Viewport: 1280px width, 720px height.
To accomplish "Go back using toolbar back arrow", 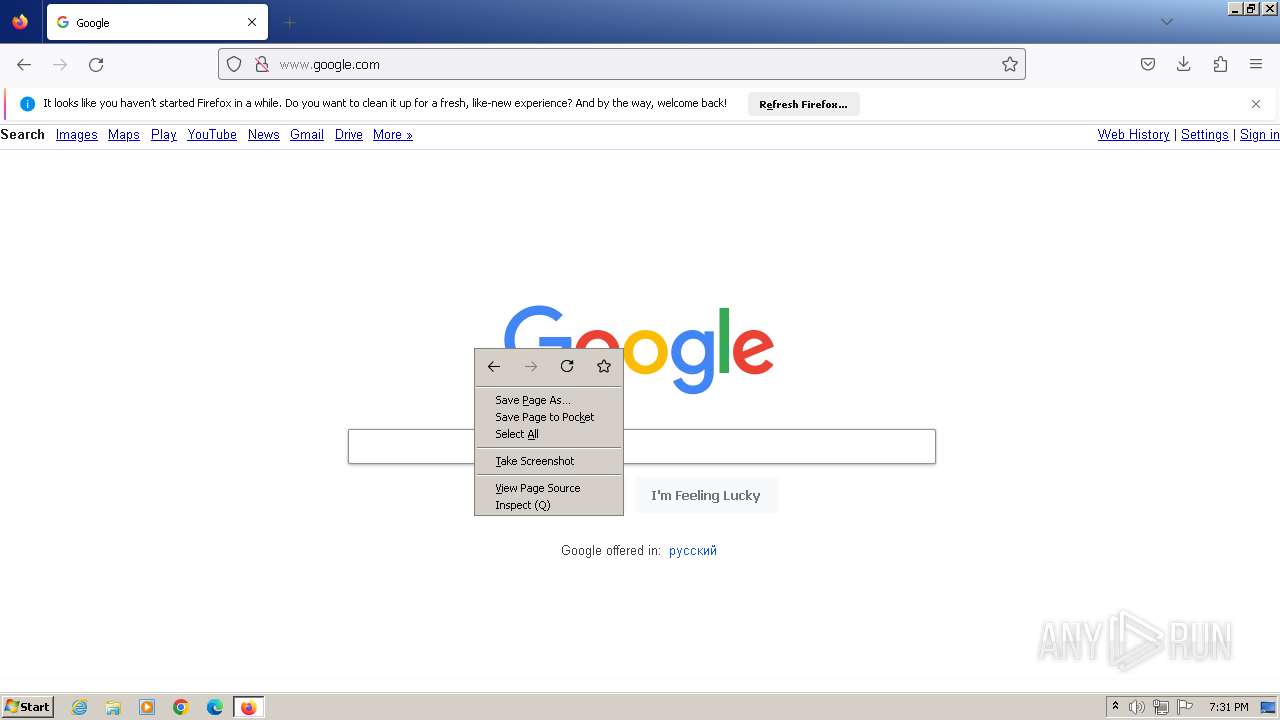I will tap(24, 64).
